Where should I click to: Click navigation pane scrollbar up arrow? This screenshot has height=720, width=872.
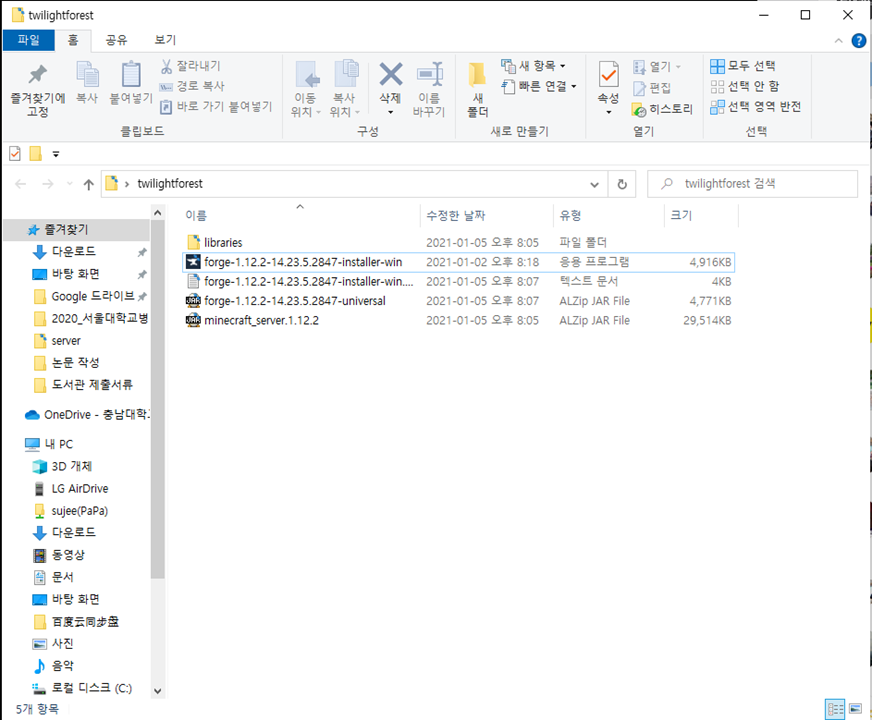pyautogui.click(x=157, y=213)
